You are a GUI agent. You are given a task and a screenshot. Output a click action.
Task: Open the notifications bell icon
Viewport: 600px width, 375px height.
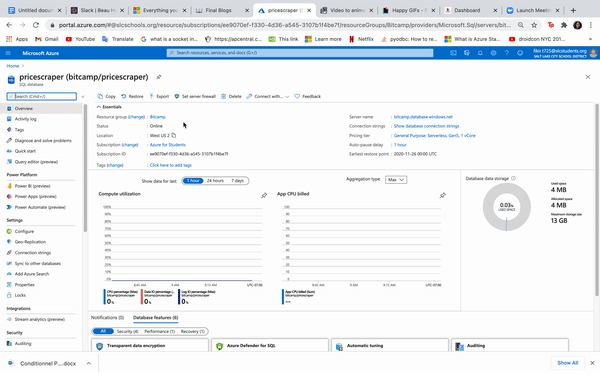[480, 53]
